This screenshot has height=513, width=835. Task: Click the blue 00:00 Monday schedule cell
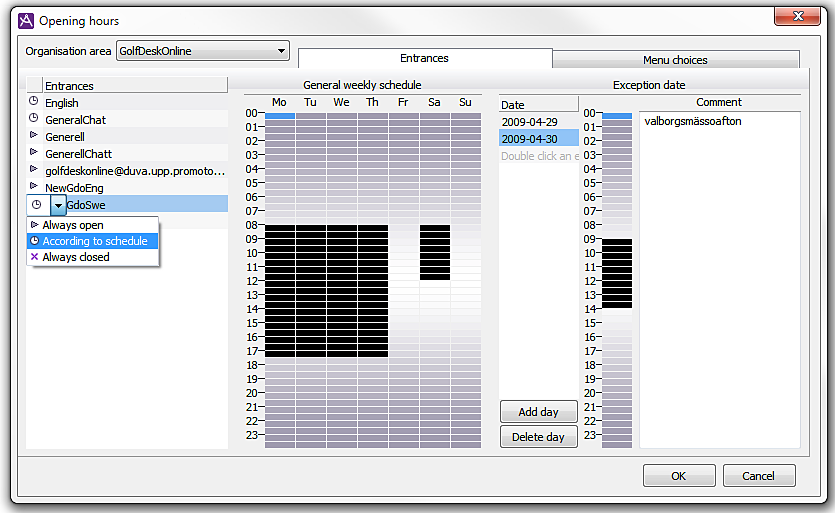(280, 116)
